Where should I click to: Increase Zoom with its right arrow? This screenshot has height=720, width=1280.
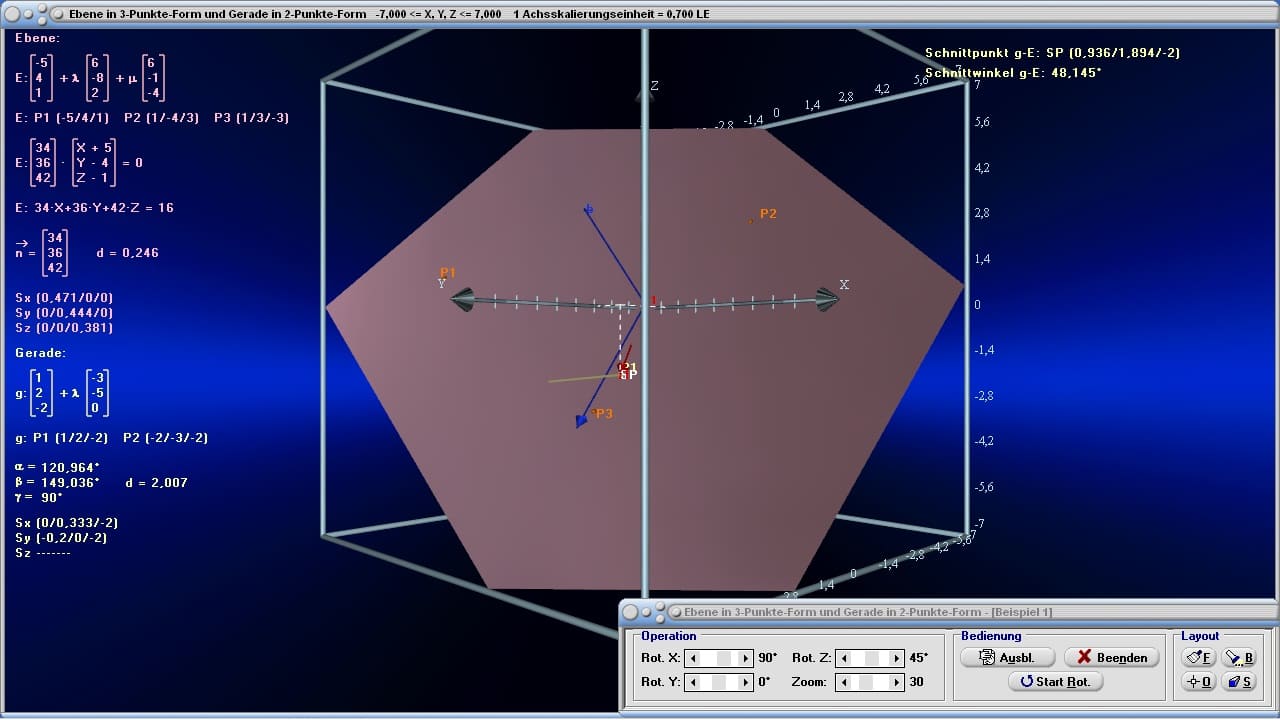click(x=898, y=682)
